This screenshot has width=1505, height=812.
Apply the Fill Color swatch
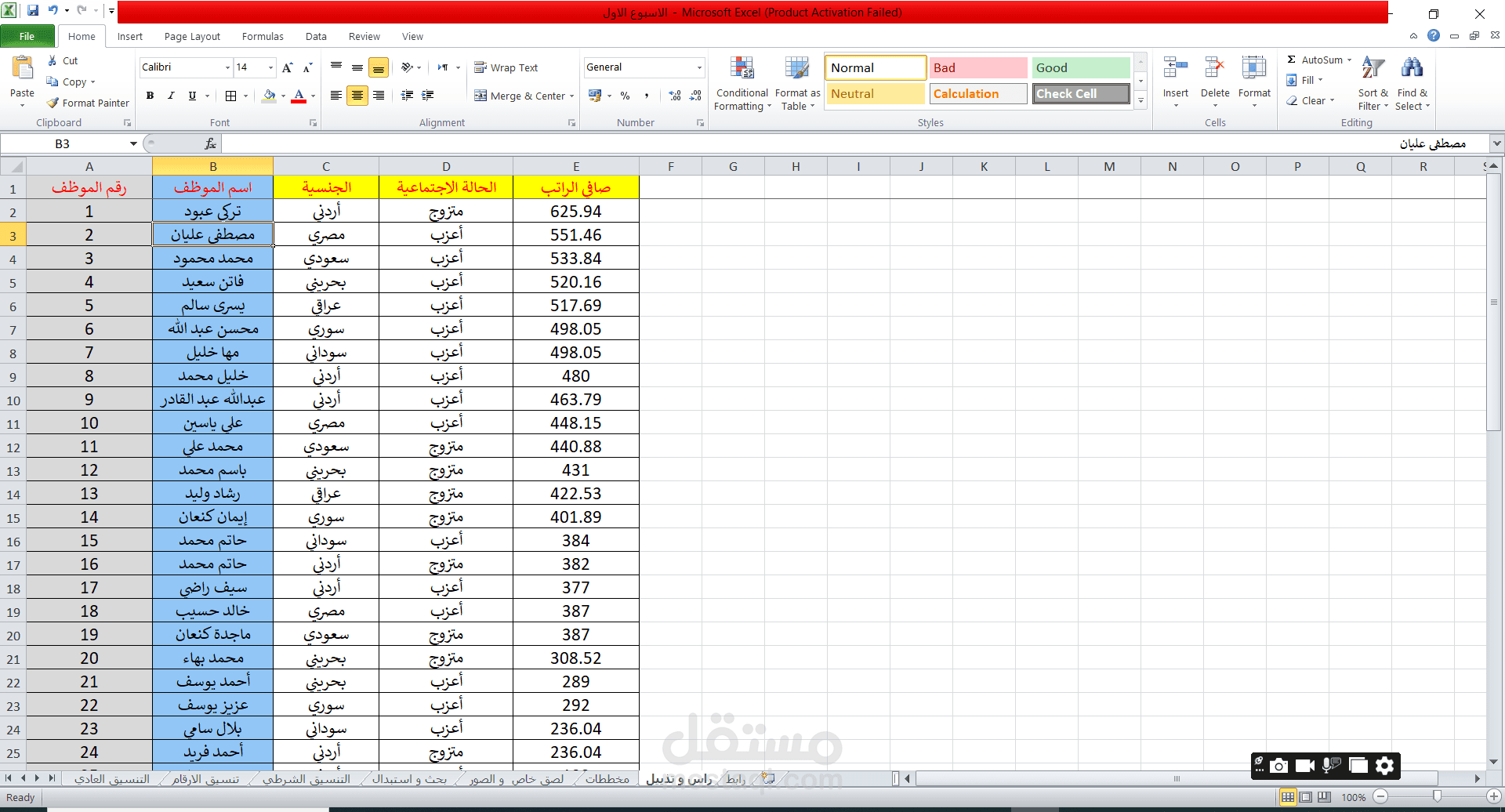click(269, 96)
